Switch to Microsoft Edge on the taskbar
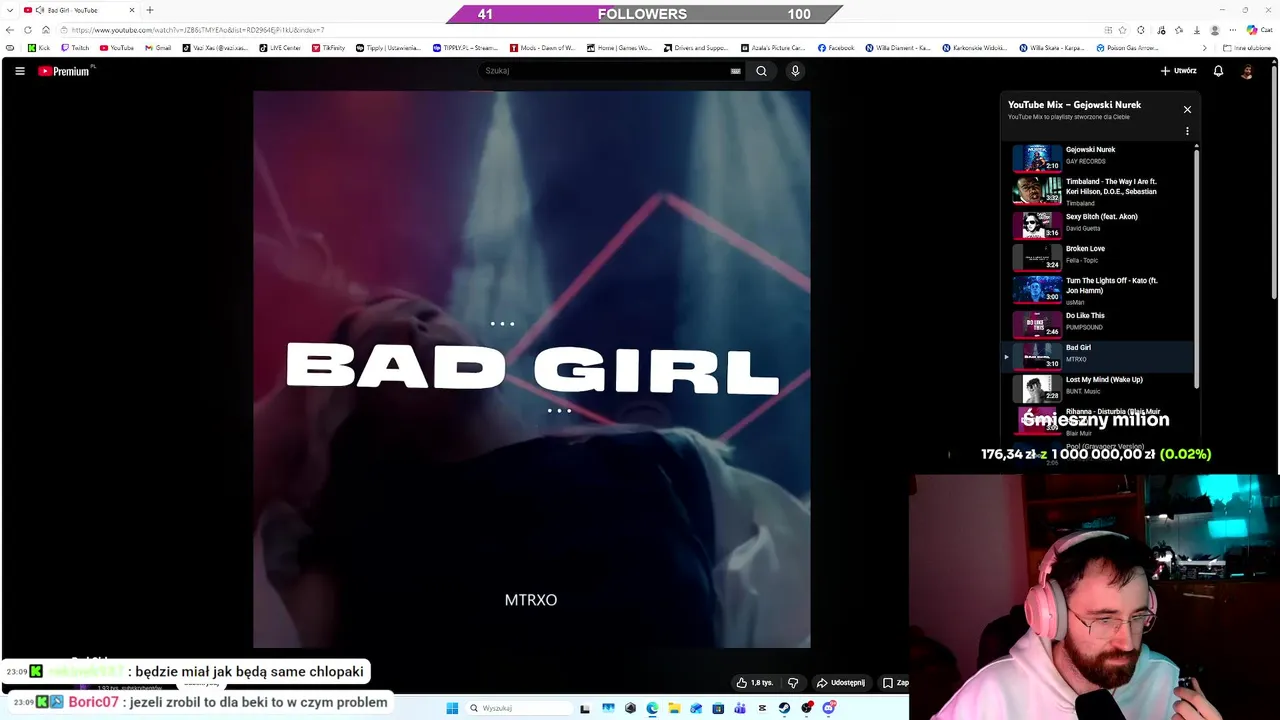This screenshot has height=720, width=1280. 652,708
